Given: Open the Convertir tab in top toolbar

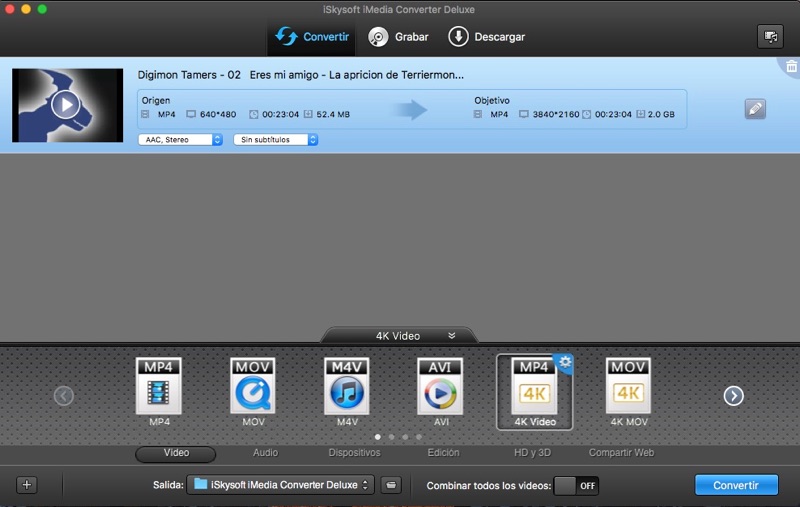Looking at the screenshot, I should click(x=312, y=37).
